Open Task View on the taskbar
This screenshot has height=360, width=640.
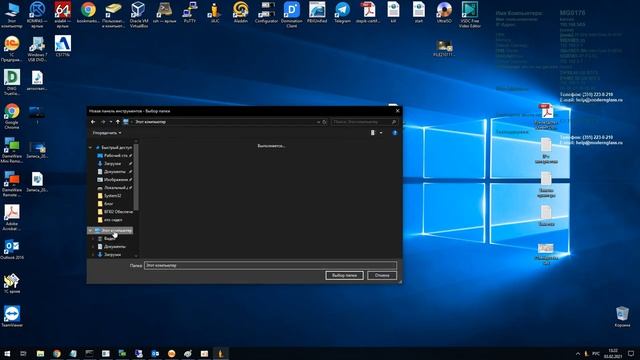pyautogui.click(x=23, y=353)
